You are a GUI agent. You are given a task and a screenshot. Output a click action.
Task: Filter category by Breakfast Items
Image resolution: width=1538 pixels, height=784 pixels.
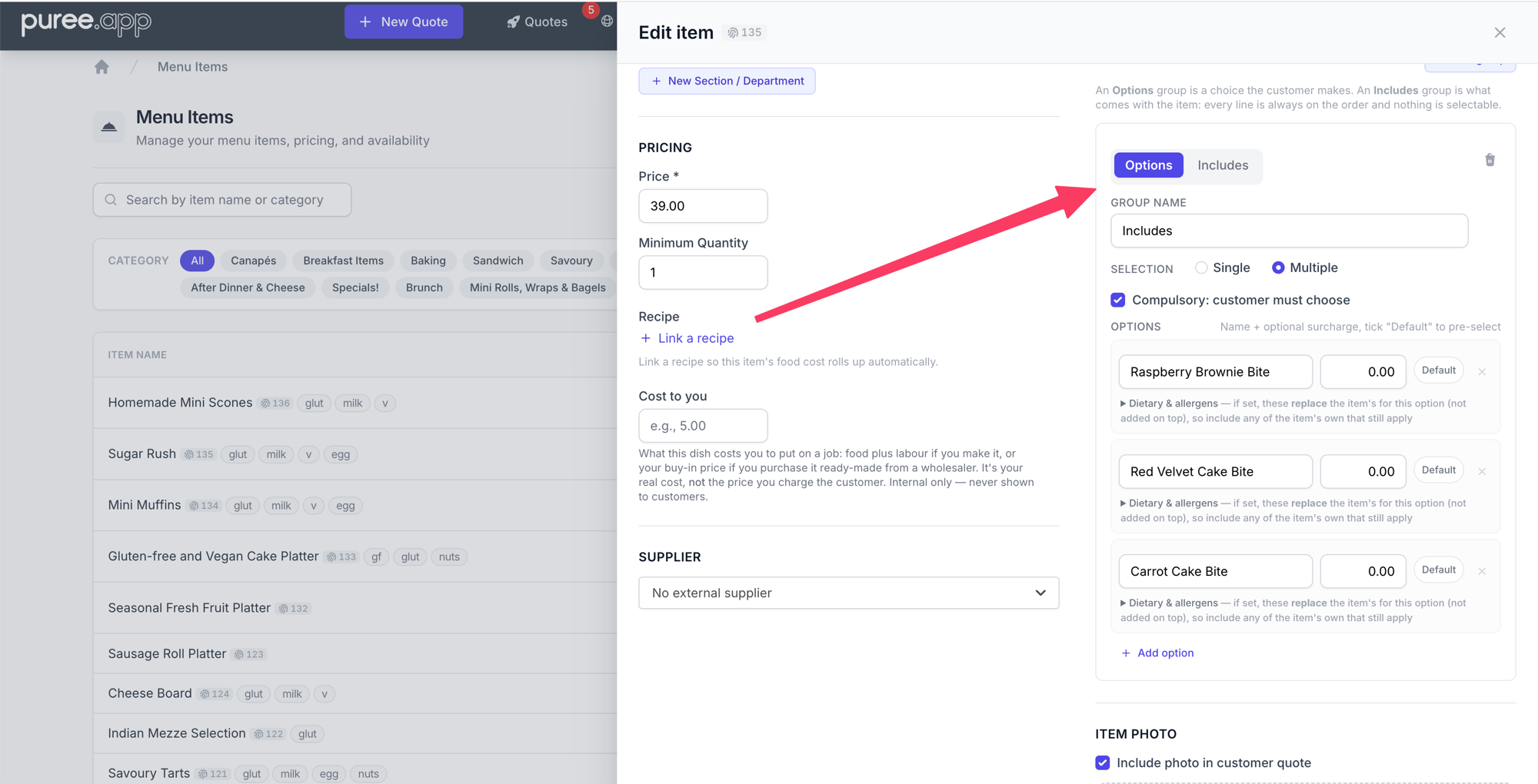point(343,261)
